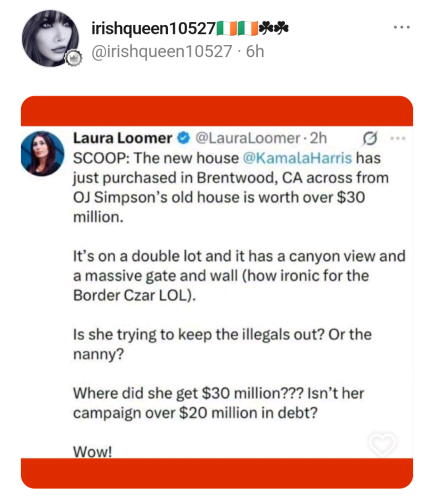Click the Laura Loomer display name
Screen dimensions: 434x500
123,138
